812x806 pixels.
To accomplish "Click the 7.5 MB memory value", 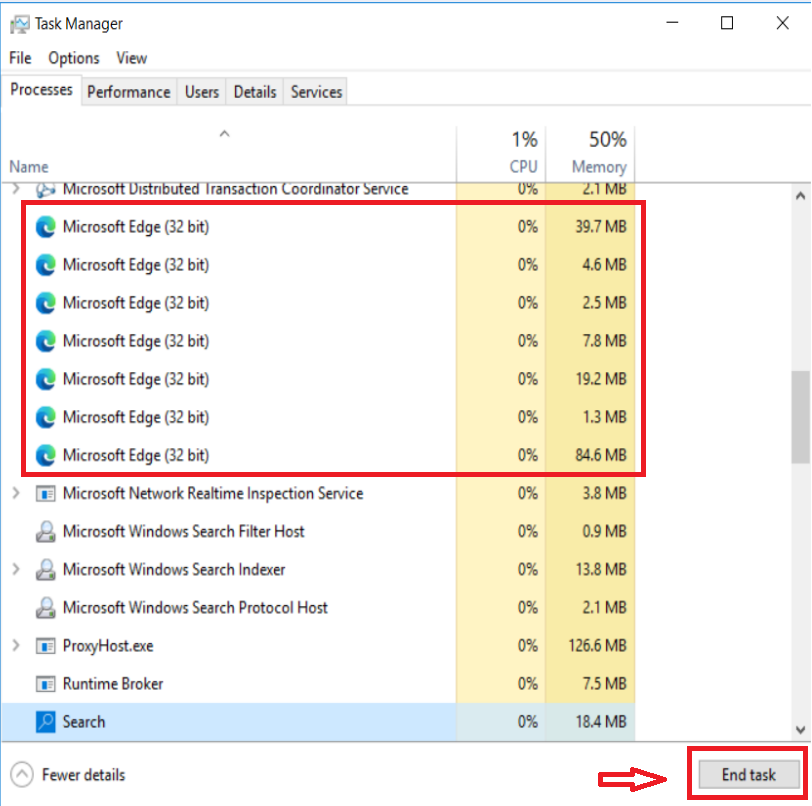I will [x=604, y=684].
